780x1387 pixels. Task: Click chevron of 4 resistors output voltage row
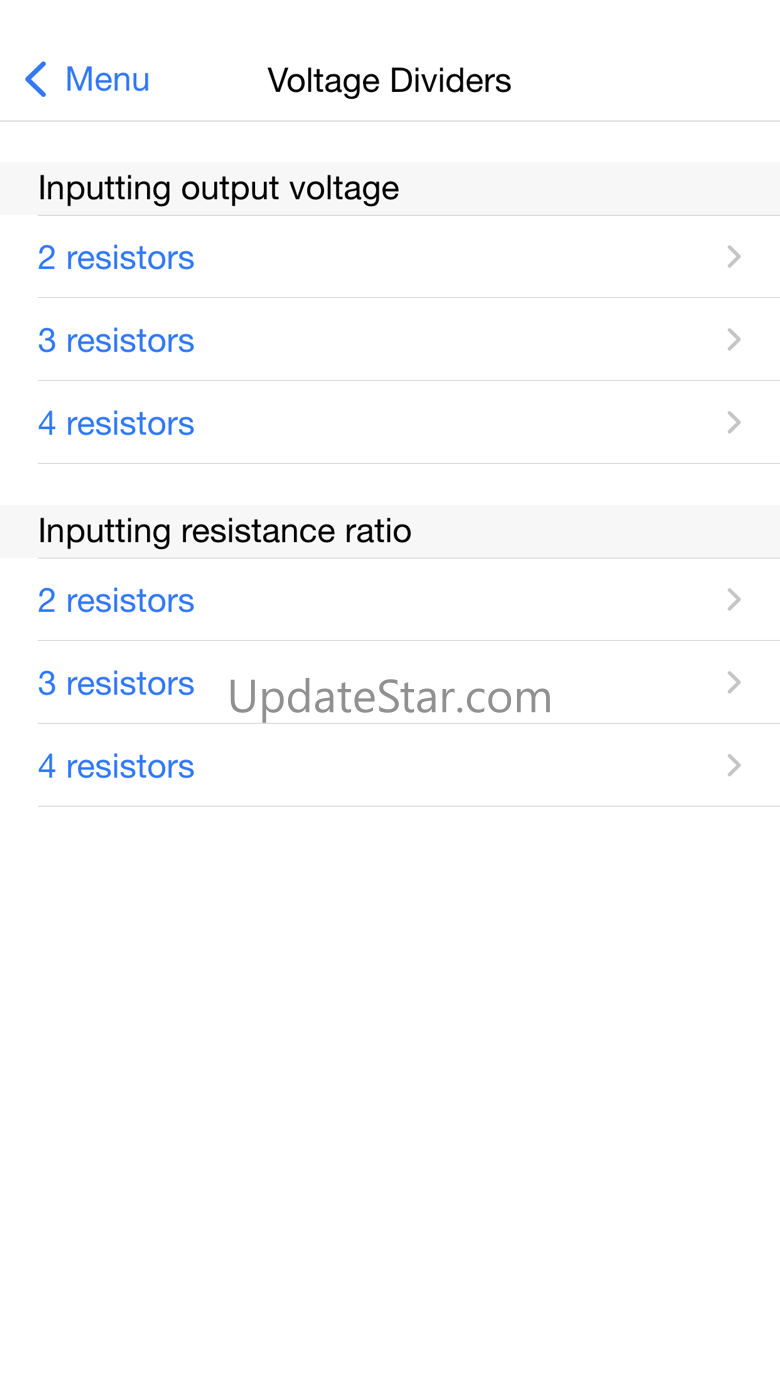734,423
